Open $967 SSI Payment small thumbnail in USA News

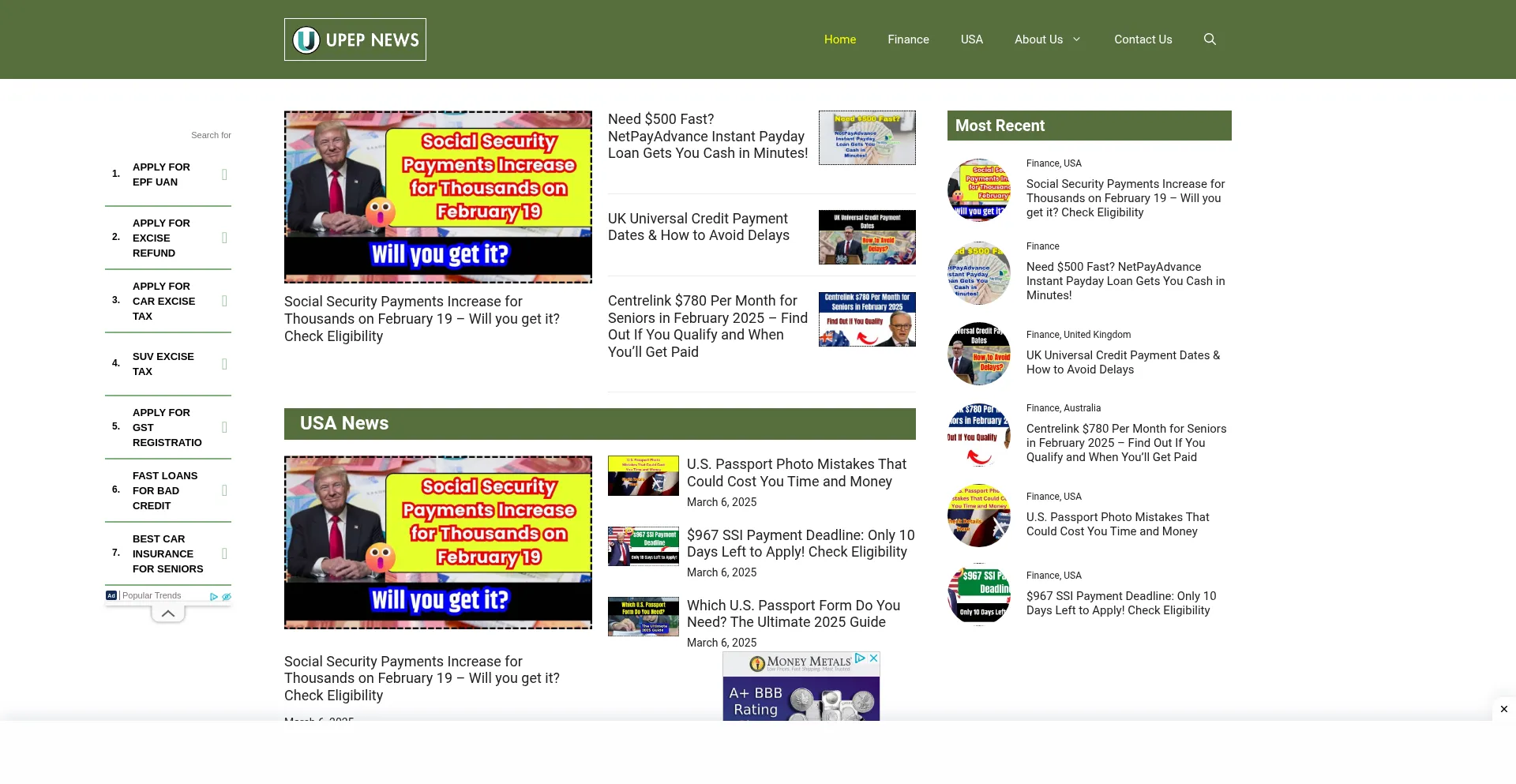tap(644, 546)
